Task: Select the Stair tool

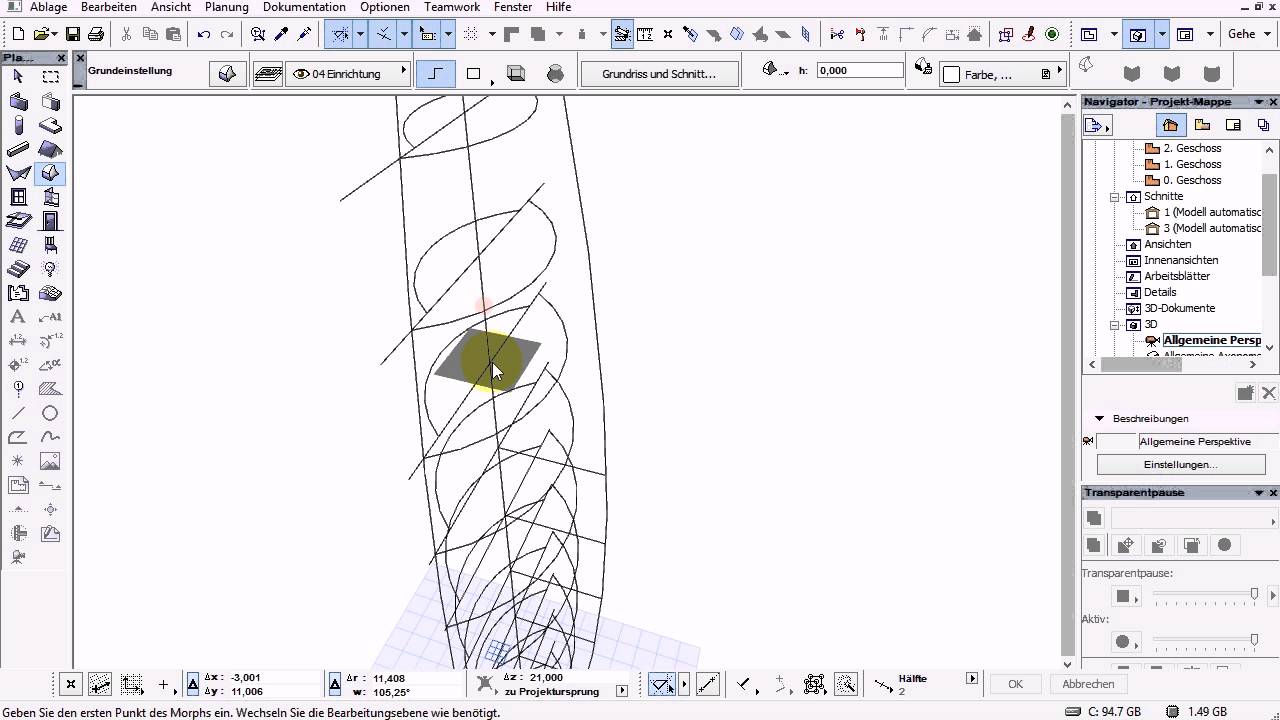Action: 18,269
